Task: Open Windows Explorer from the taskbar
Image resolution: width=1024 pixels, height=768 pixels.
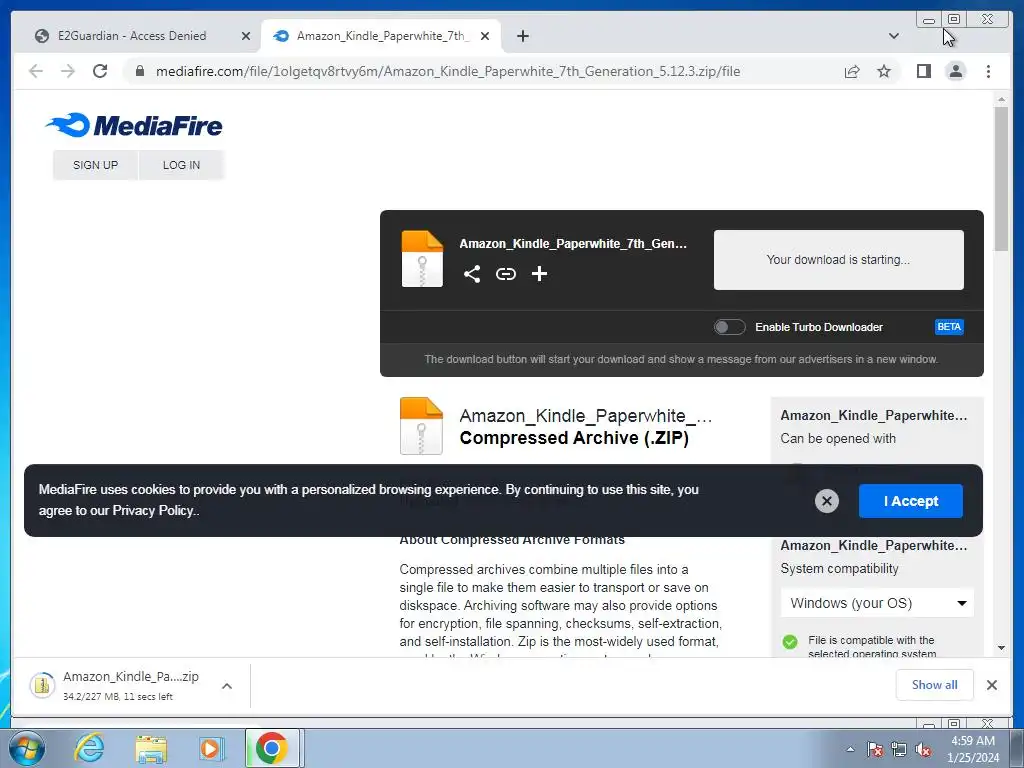Action: pos(151,748)
